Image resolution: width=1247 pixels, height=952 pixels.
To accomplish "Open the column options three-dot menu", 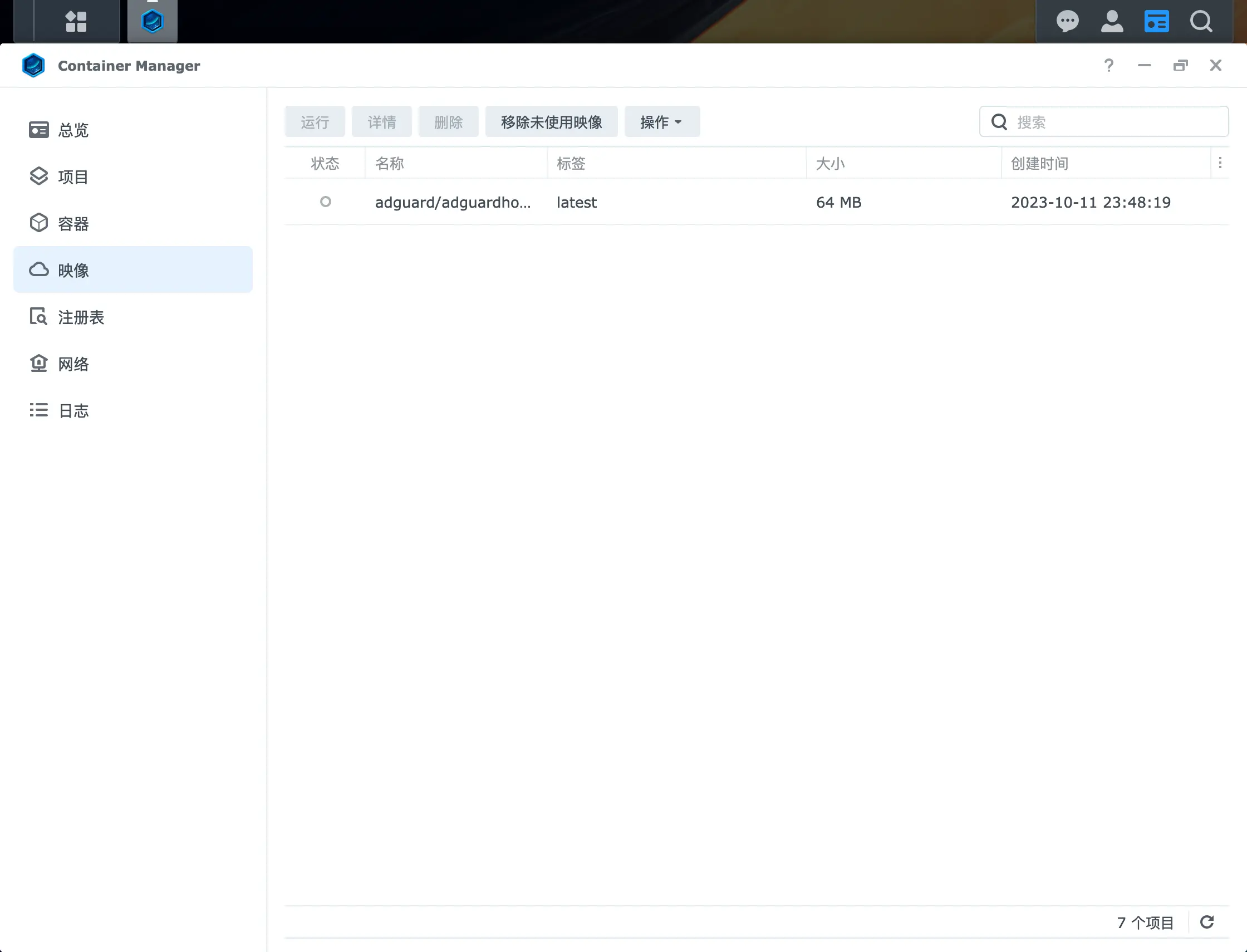I will (1220, 163).
